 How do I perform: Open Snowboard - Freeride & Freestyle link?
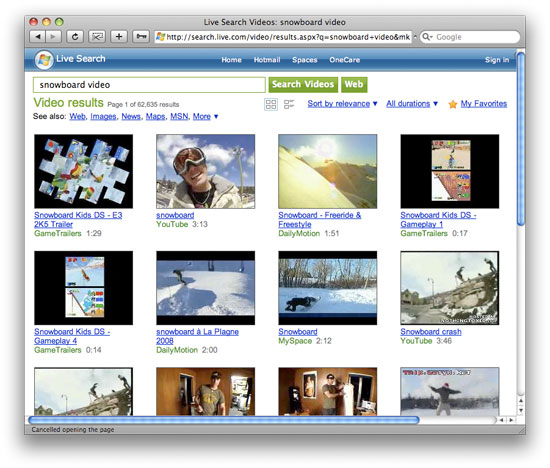[320, 220]
